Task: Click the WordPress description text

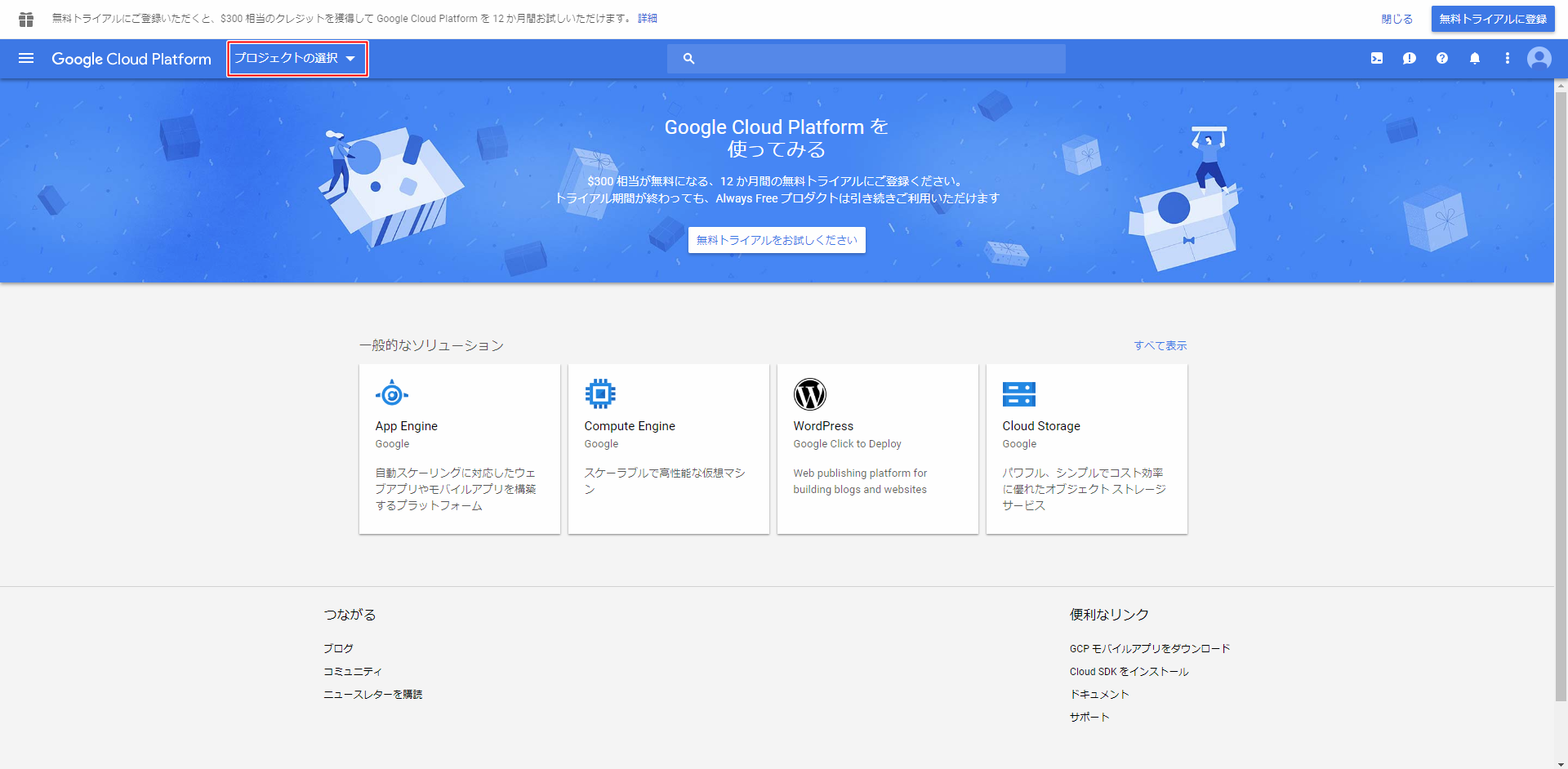Action: point(860,481)
